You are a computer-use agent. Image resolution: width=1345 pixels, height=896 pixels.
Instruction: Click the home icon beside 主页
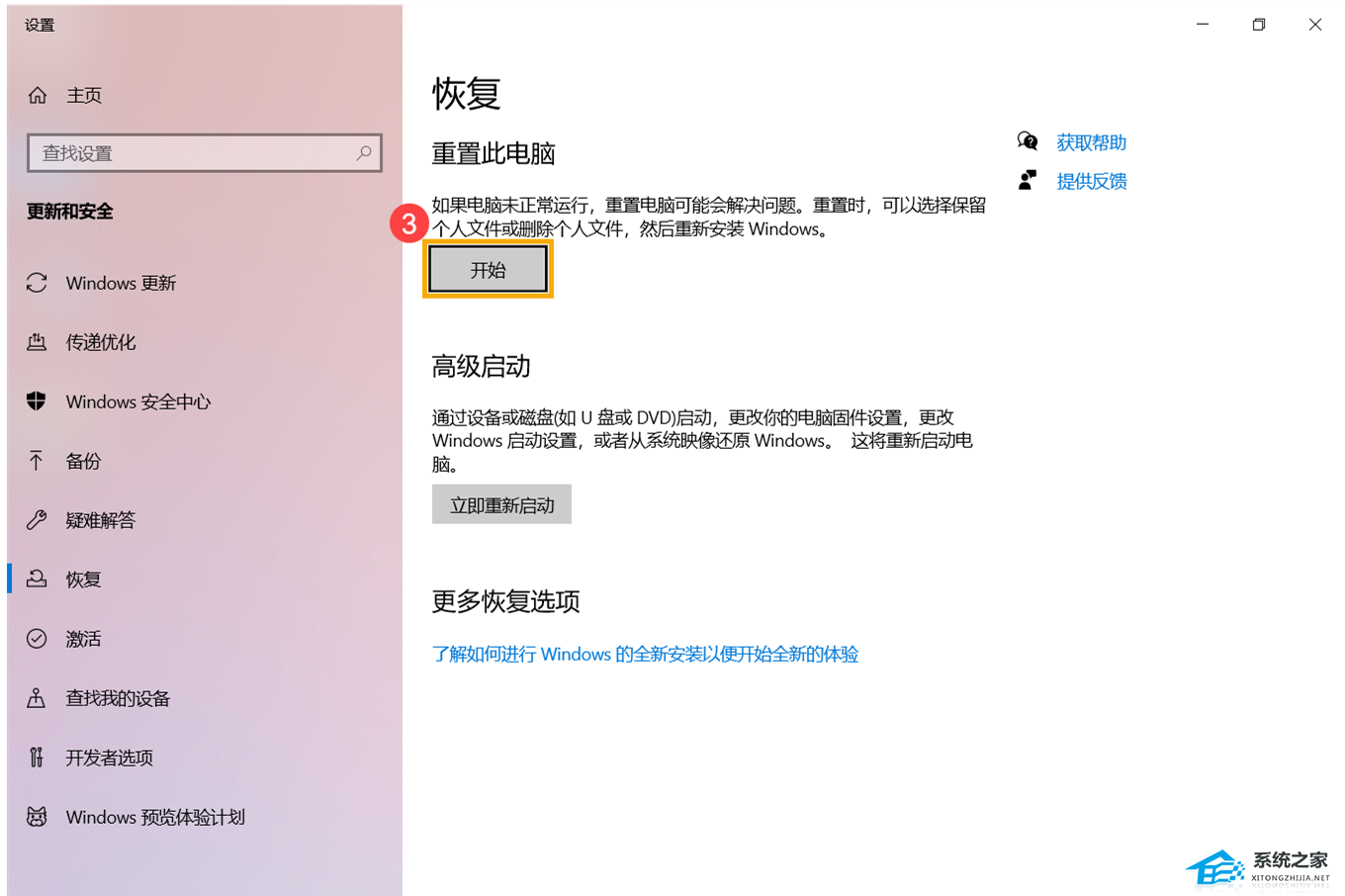tap(38, 95)
